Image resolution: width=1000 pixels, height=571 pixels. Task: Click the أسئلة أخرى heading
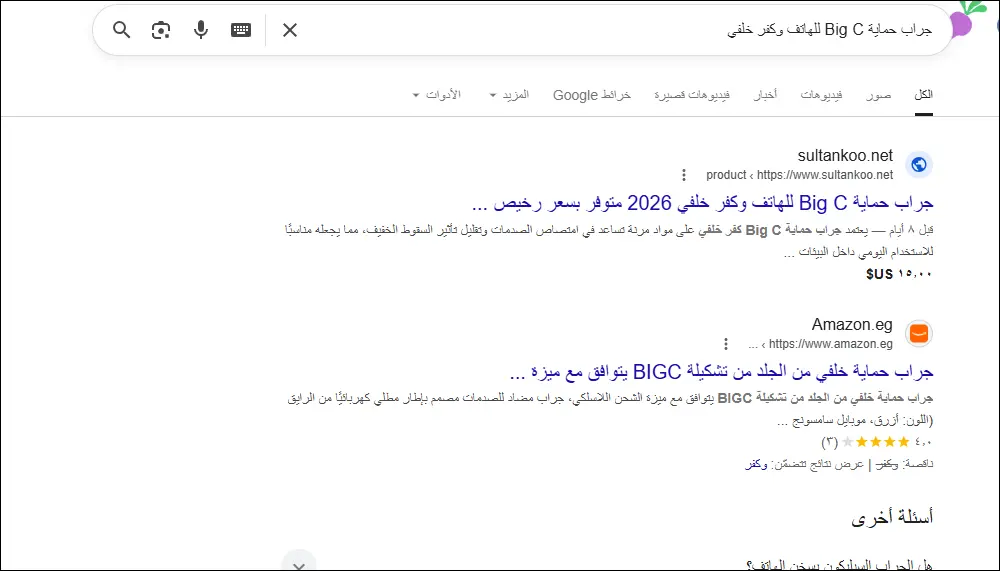(892, 517)
